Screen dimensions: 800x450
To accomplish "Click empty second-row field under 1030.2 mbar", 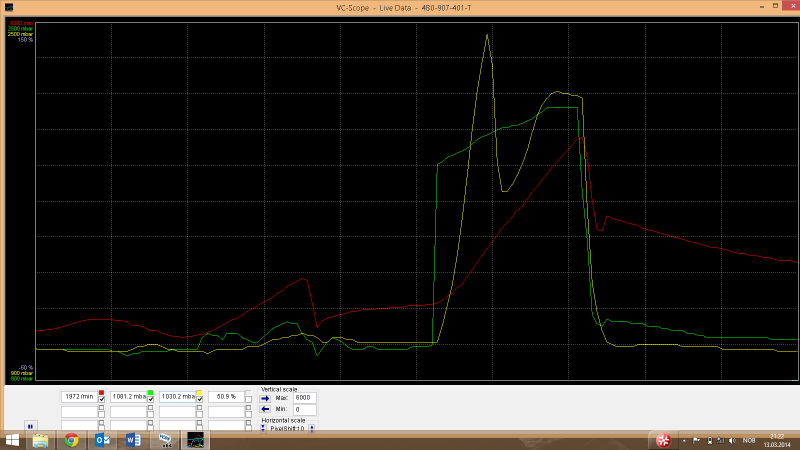I will (x=177, y=411).
